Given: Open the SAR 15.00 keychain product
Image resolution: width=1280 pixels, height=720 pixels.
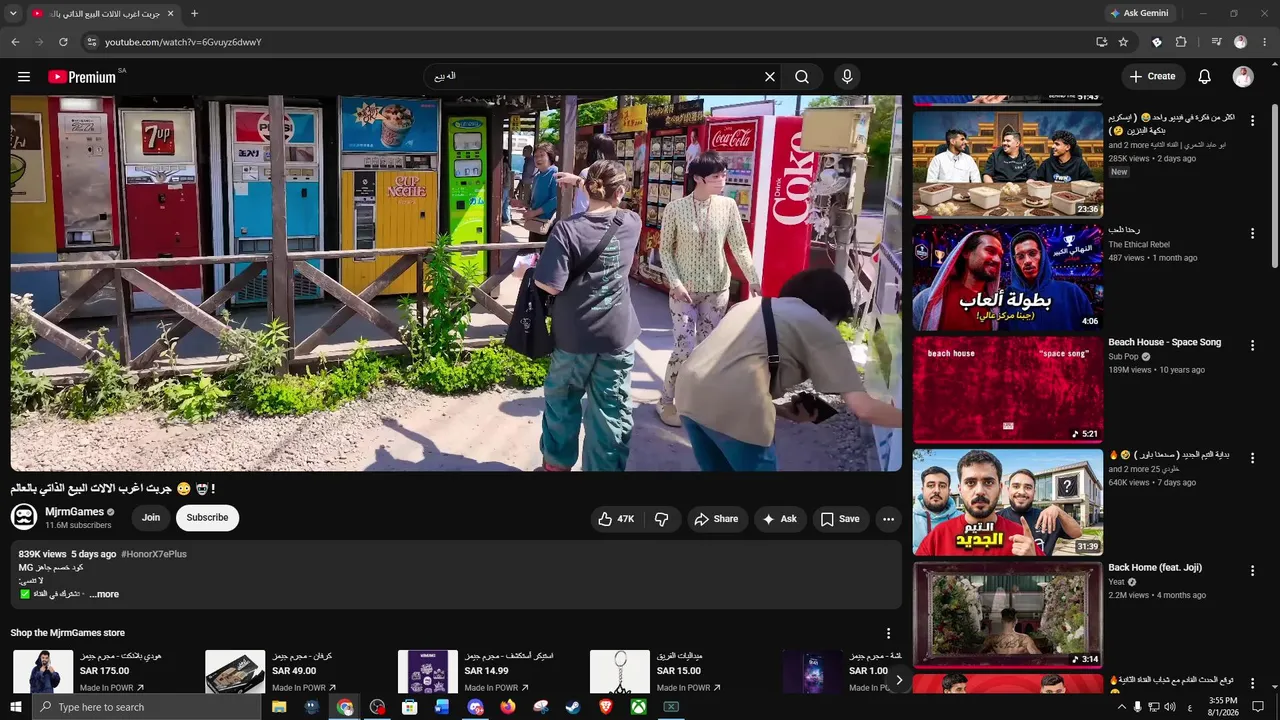Looking at the screenshot, I should (x=620, y=672).
